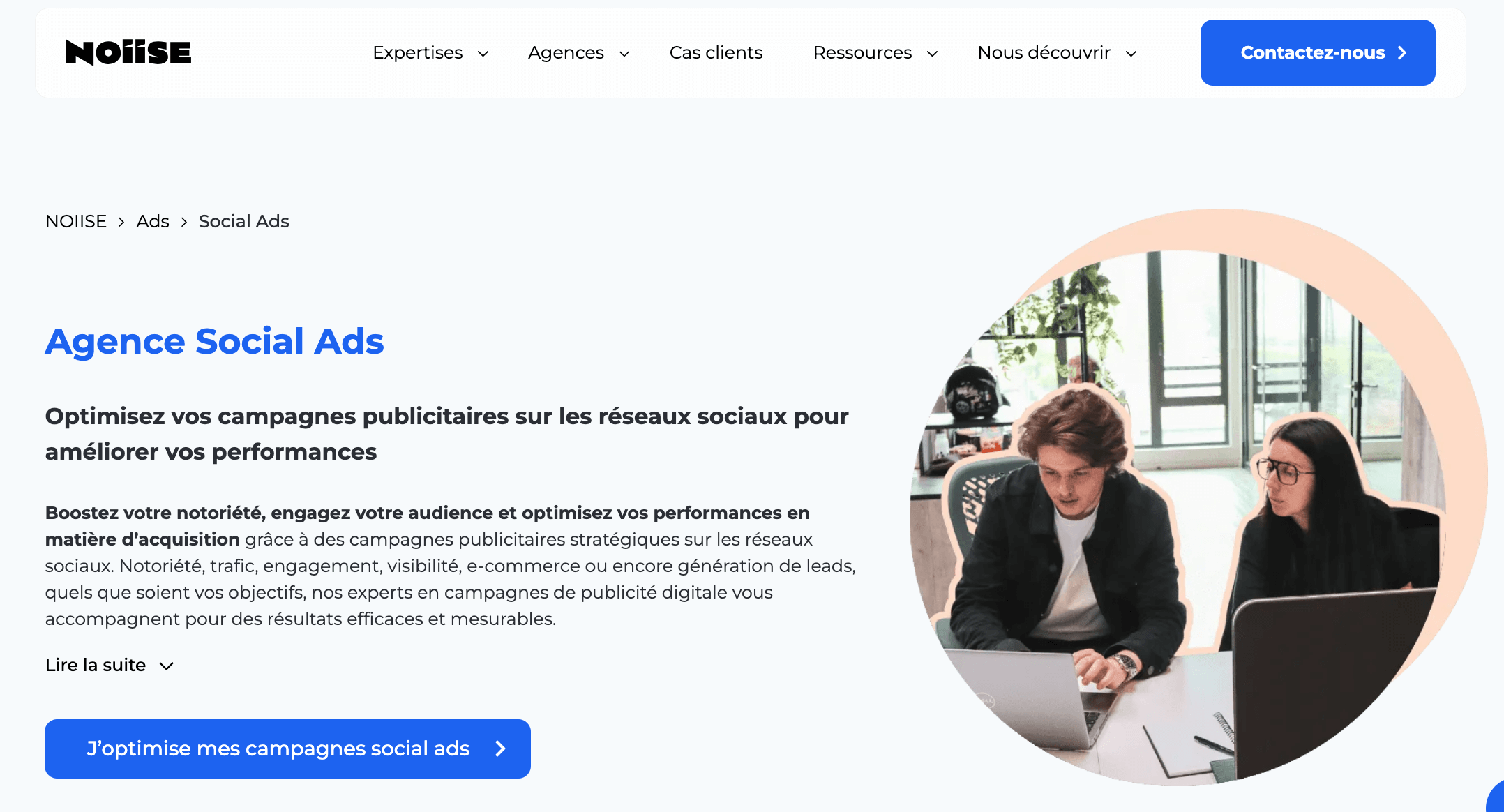The width and height of the screenshot is (1504, 812).
Task: Click the chevron next to Agences
Action: [x=624, y=54]
